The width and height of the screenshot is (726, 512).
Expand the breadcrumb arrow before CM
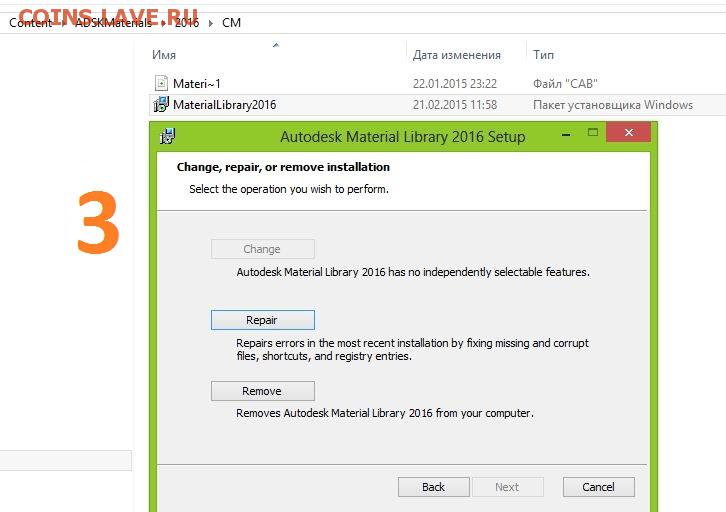point(211,23)
